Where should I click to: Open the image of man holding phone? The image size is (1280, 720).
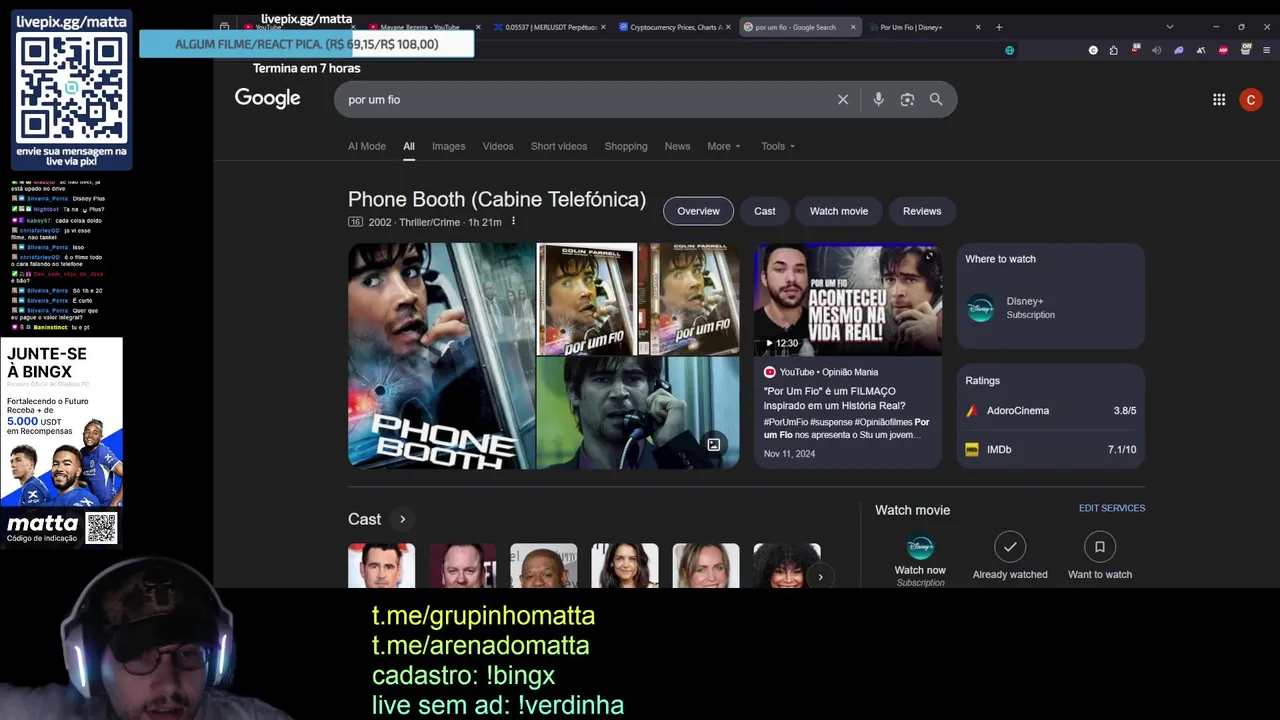coord(638,413)
